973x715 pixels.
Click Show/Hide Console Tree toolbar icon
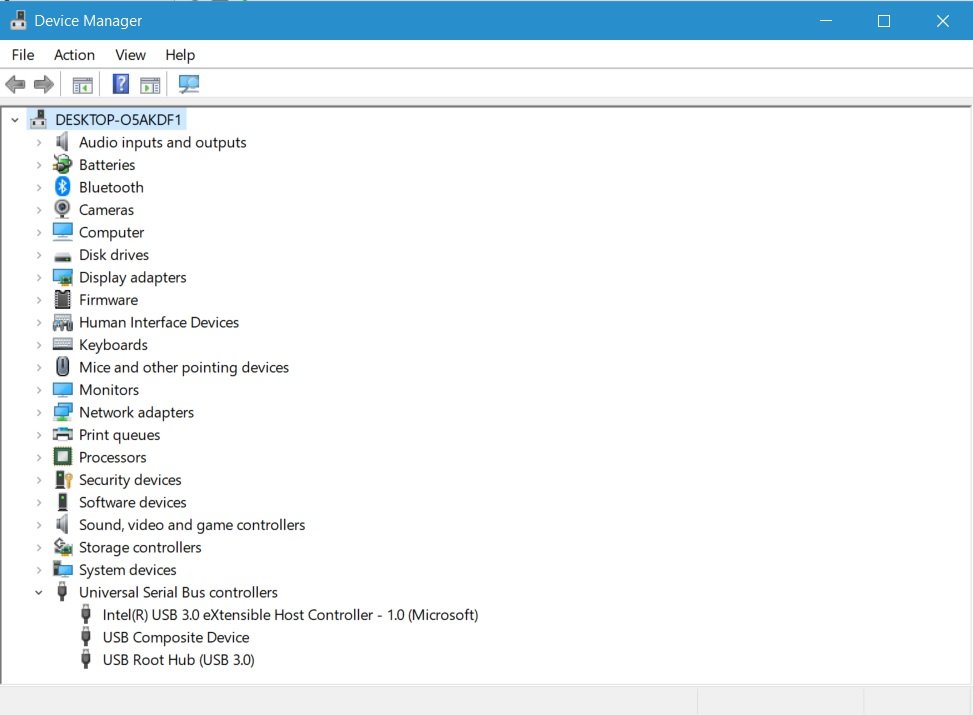tap(83, 84)
